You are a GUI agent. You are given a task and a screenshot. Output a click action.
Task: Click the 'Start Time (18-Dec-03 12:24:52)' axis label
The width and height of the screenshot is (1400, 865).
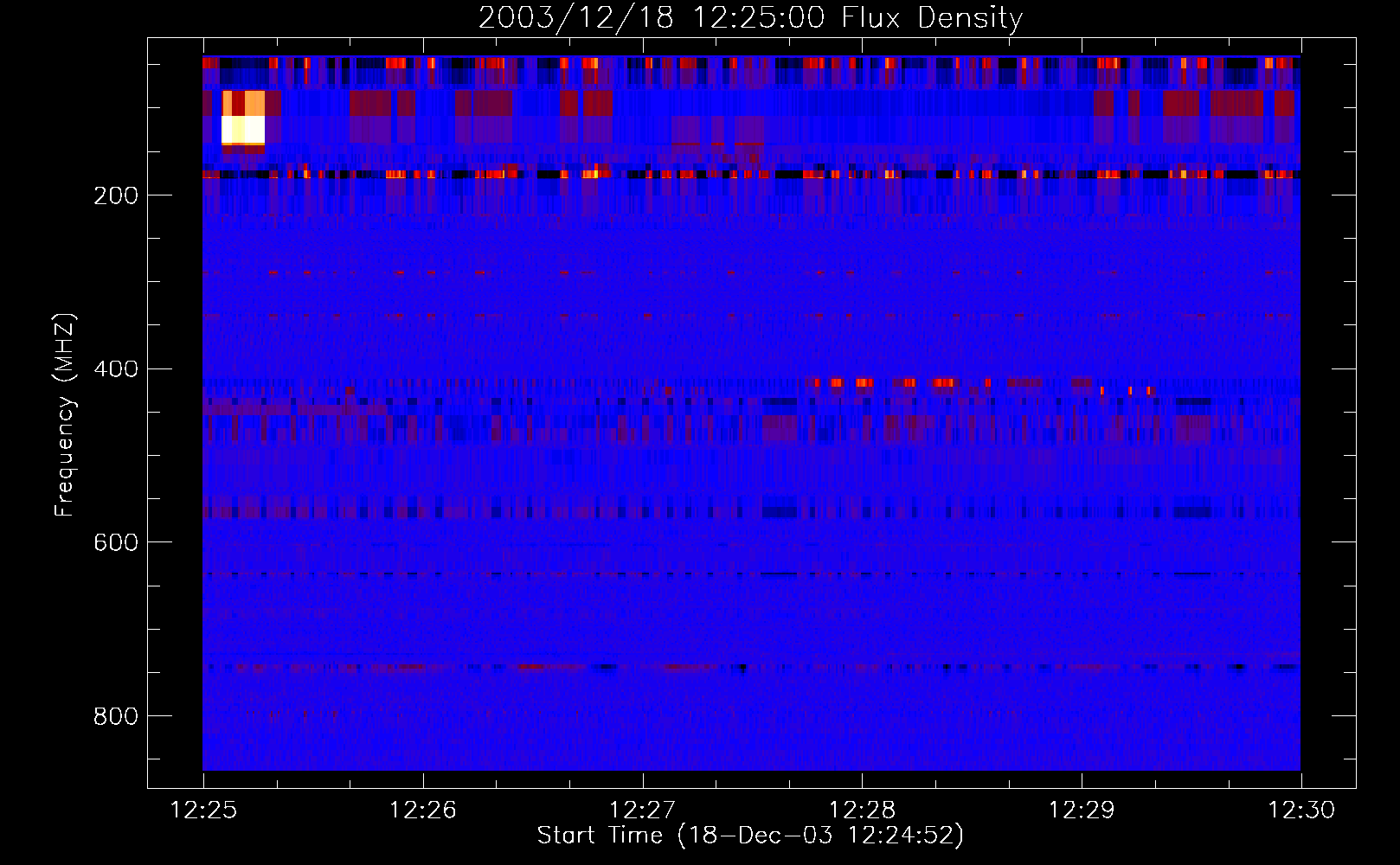click(x=750, y=836)
